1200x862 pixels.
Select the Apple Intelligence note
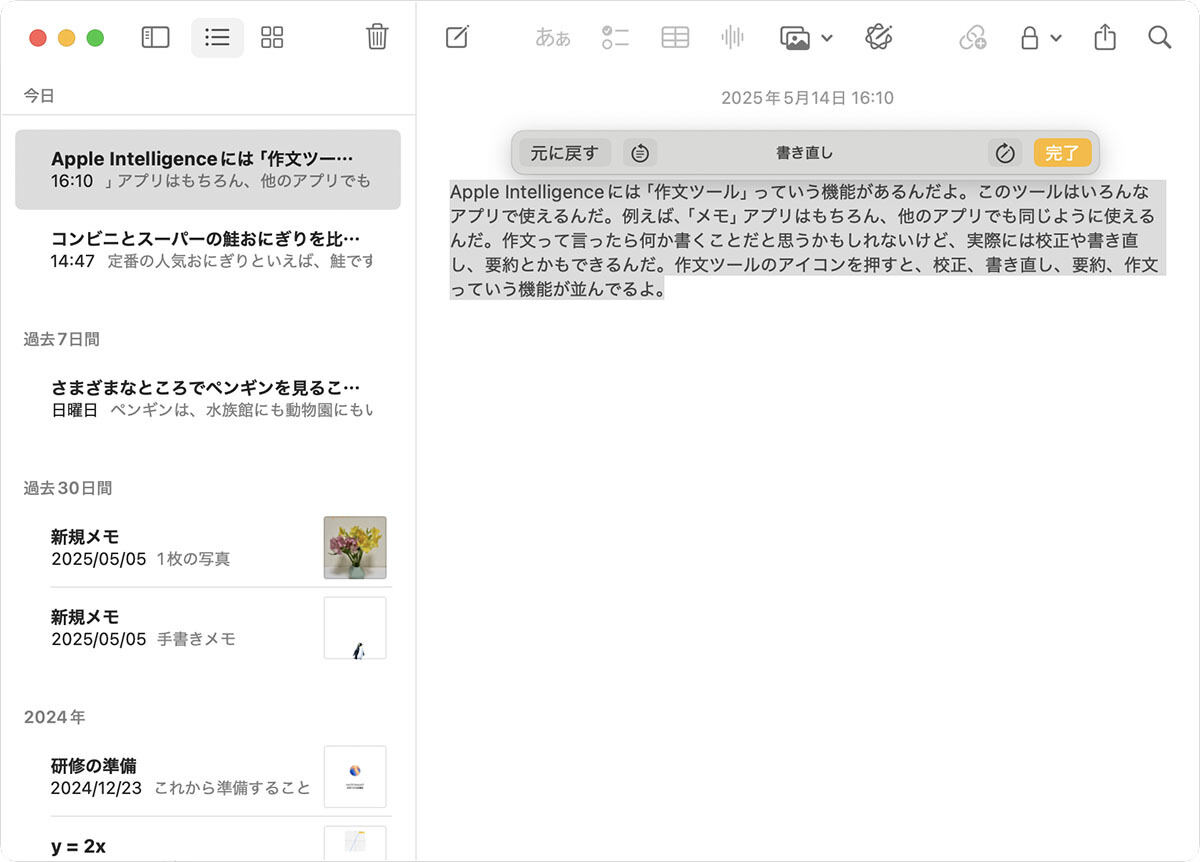tap(208, 169)
